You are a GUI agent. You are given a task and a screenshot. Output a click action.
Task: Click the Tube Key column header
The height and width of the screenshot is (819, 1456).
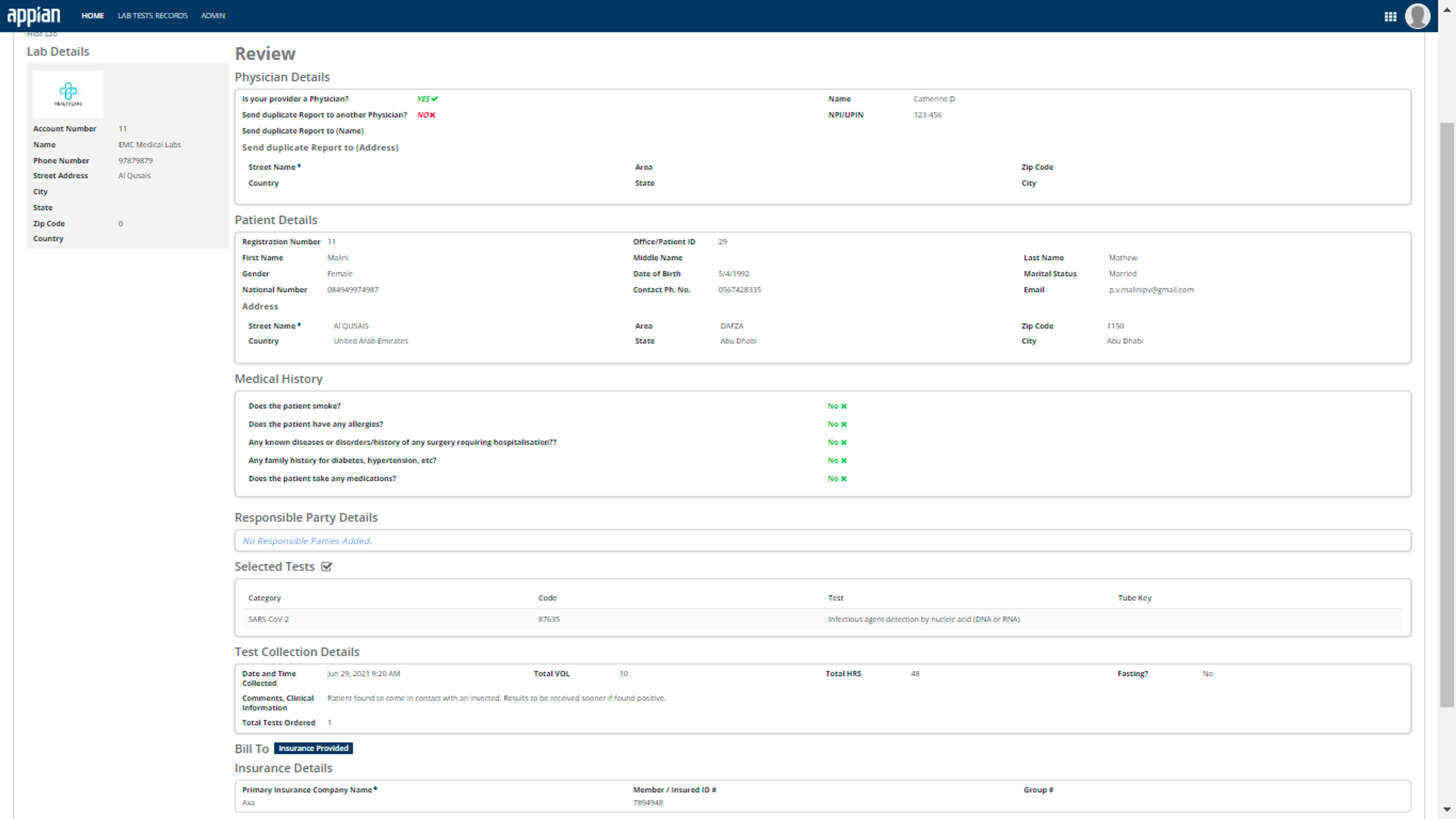[1134, 598]
